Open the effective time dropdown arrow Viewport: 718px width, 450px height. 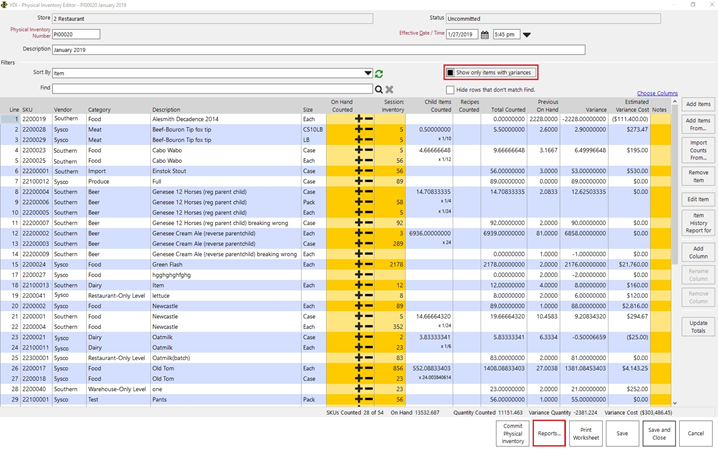tap(527, 35)
